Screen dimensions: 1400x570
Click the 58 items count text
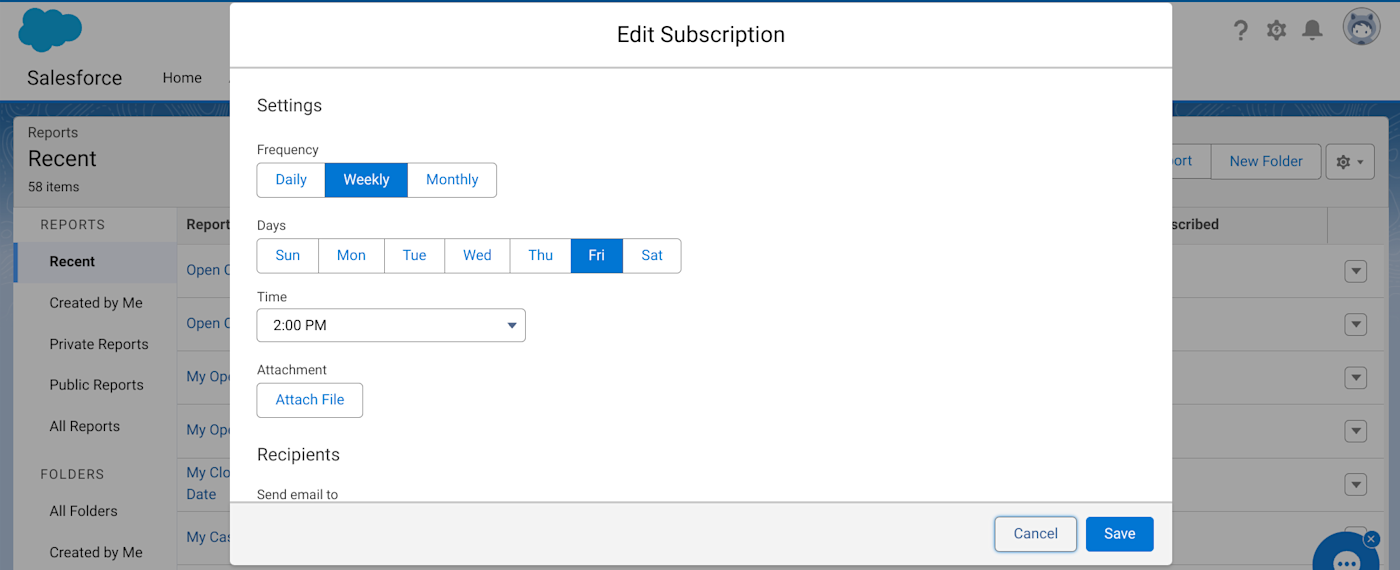[54, 187]
